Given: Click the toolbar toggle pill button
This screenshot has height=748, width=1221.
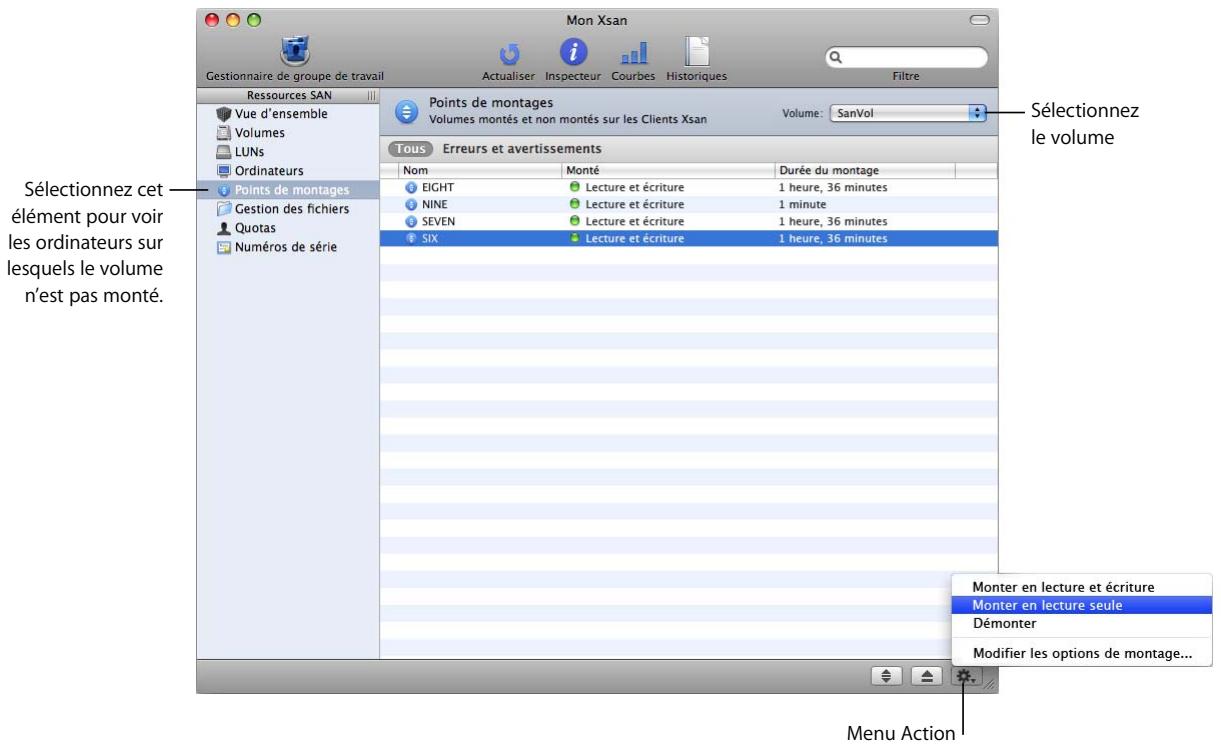Looking at the screenshot, I should [979, 20].
